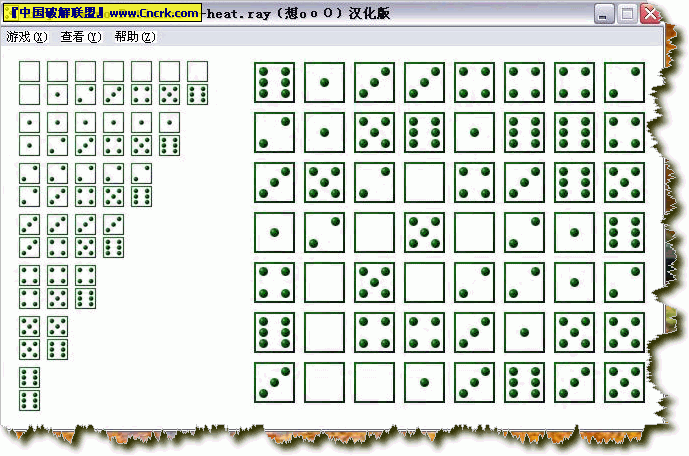Choose the two-six domino in the palette
Viewport: 689px width, 456px height.
(141, 185)
